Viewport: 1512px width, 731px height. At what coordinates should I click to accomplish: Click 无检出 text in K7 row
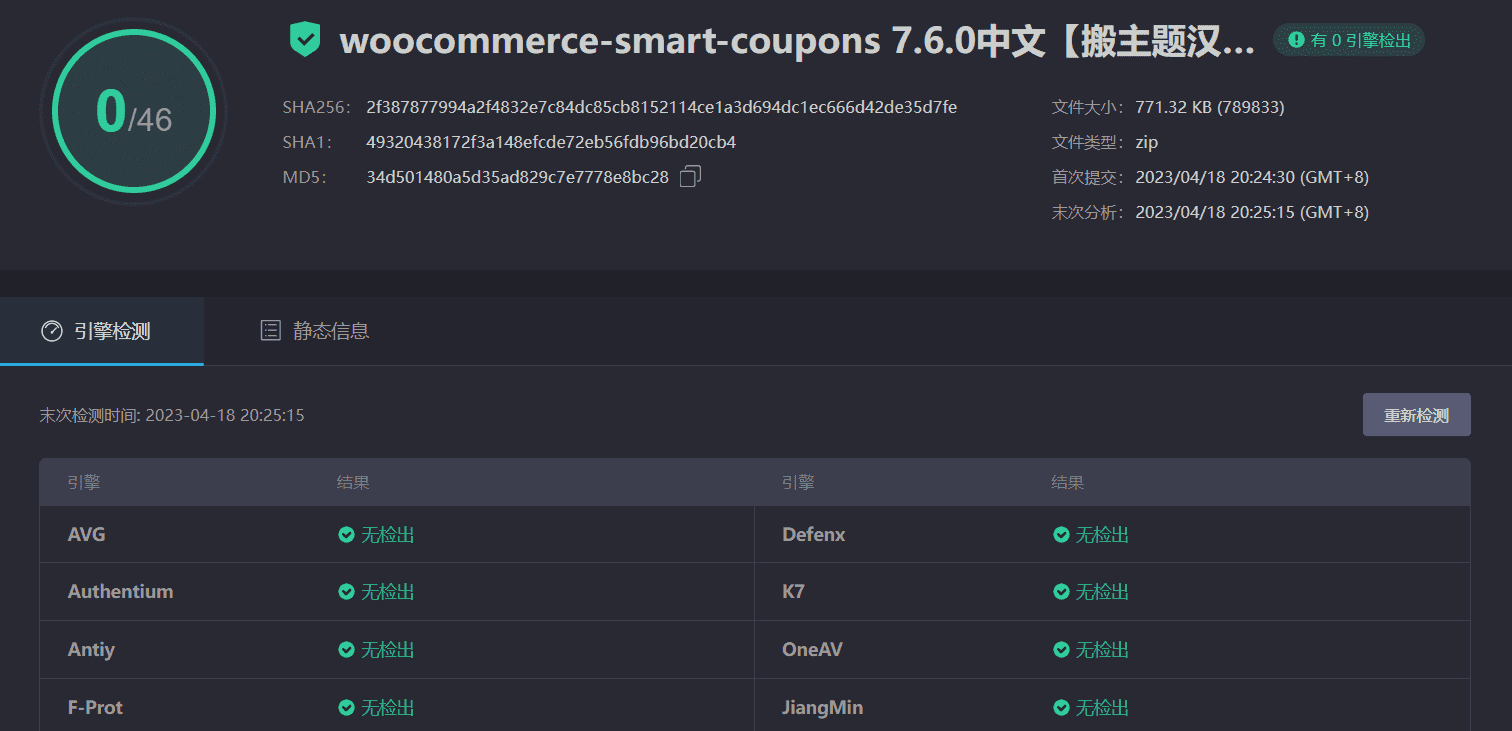1102,592
